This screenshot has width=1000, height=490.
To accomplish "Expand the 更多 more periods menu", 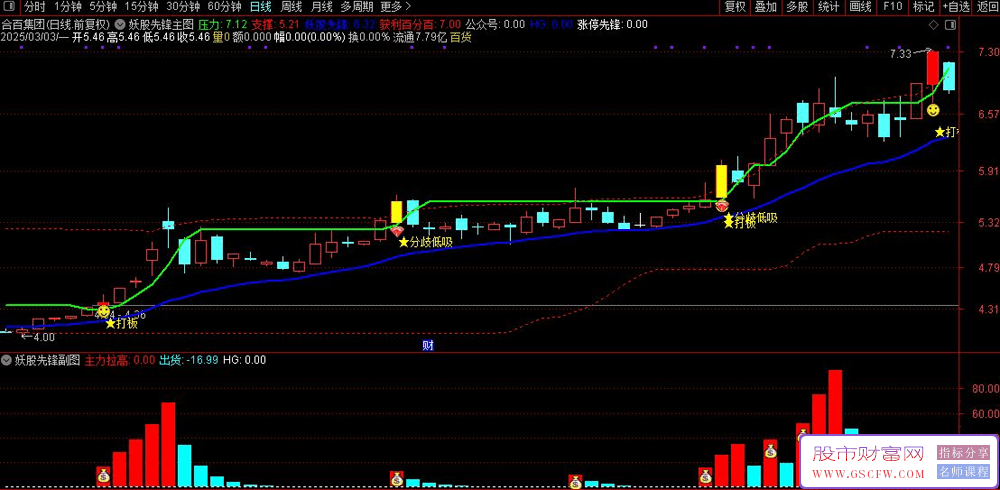I will point(395,7).
